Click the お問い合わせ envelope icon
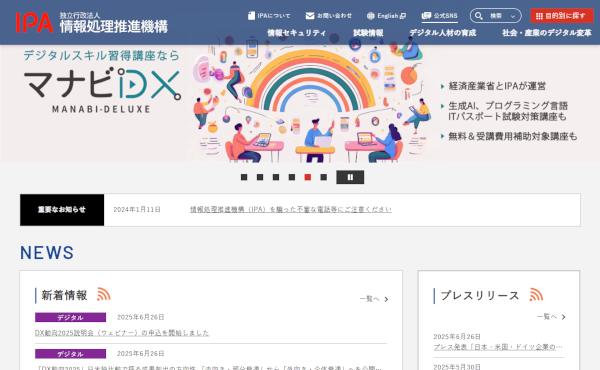 (x=310, y=16)
